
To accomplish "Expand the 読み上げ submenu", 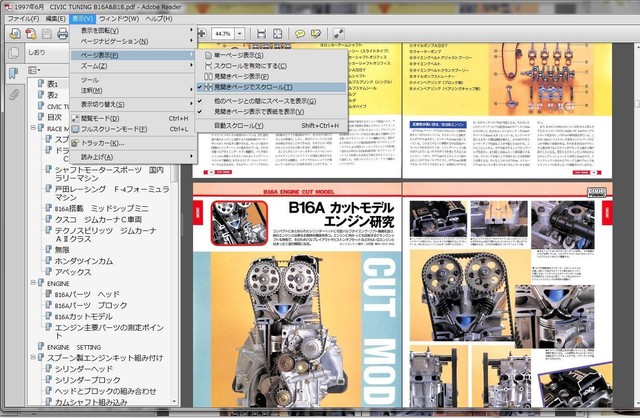I will [132, 157].
